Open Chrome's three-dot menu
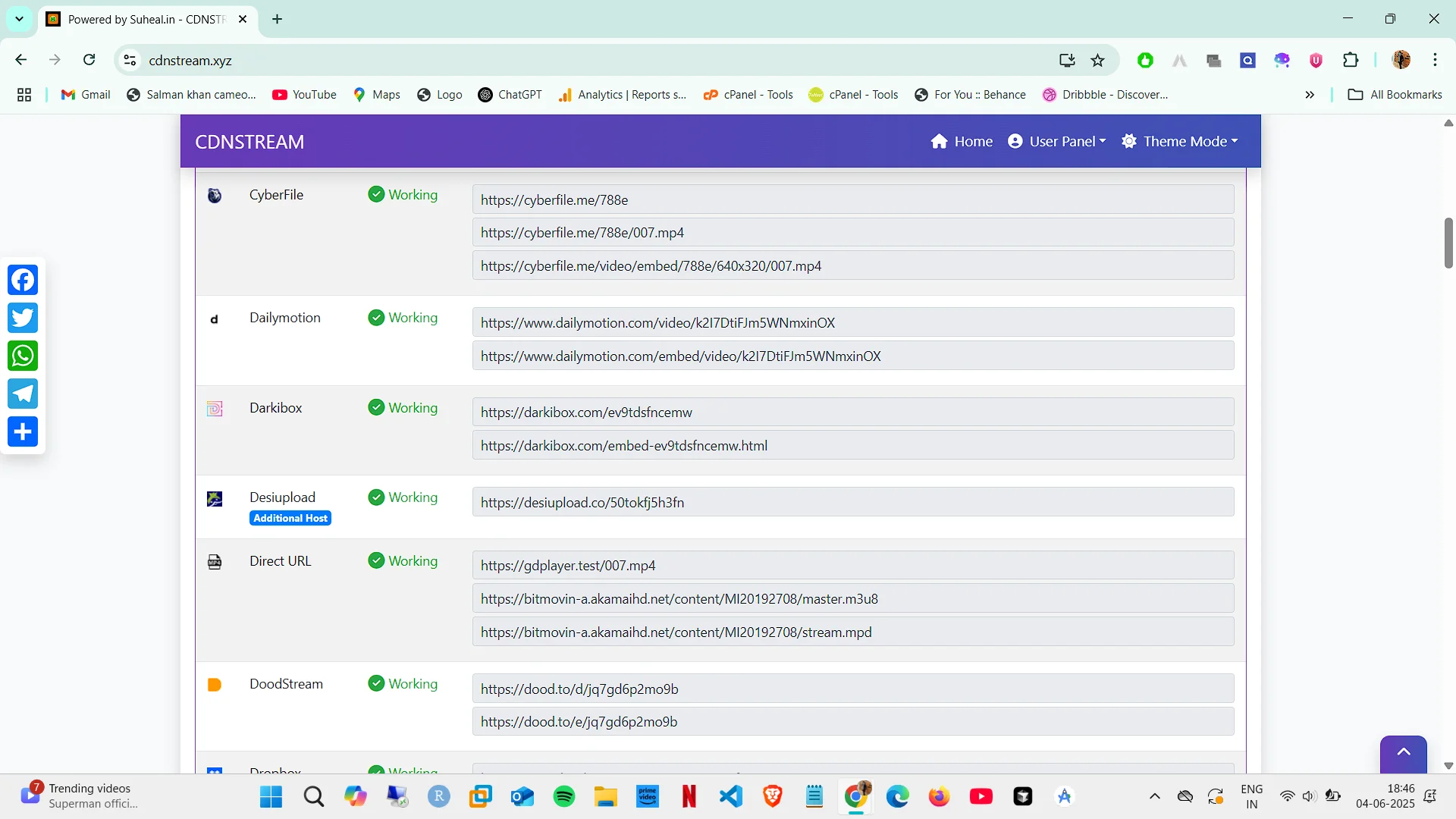This screenshot has width=1456, height=819. click(x=1435, y=60)
